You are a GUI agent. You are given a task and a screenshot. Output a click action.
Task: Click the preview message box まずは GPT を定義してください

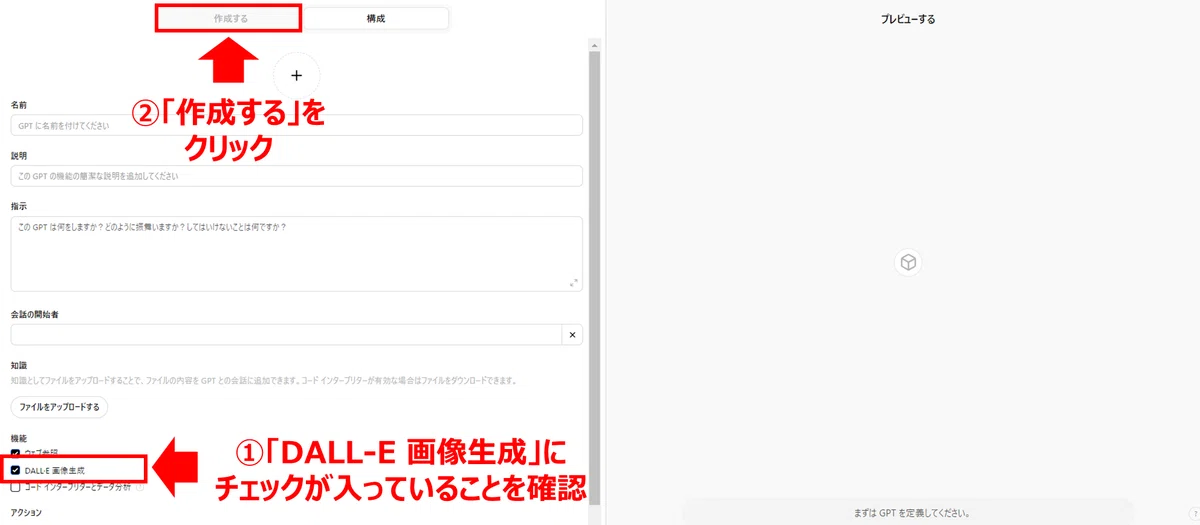(x=908, y=512)
